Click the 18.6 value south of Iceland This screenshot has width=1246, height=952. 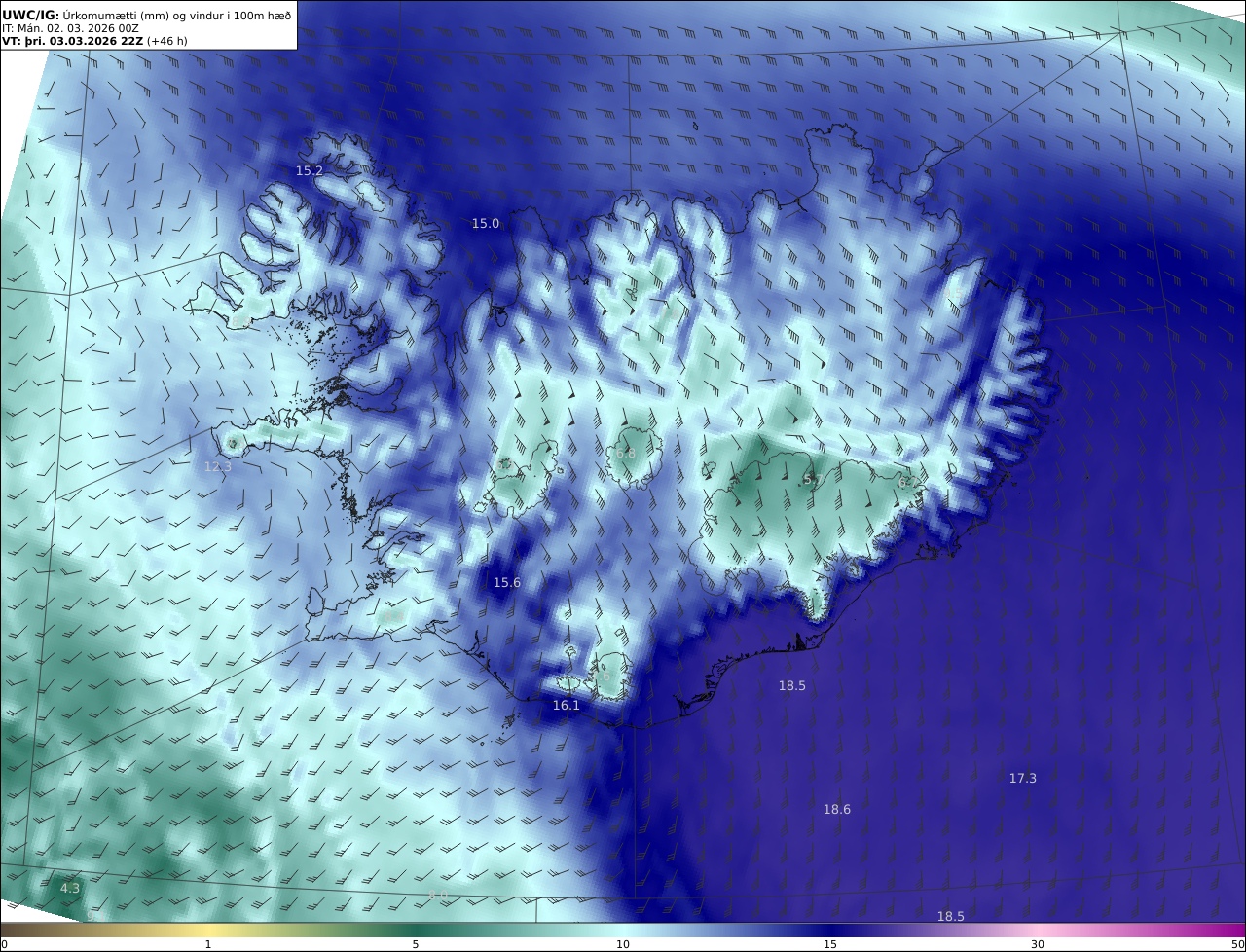(837, 809)
